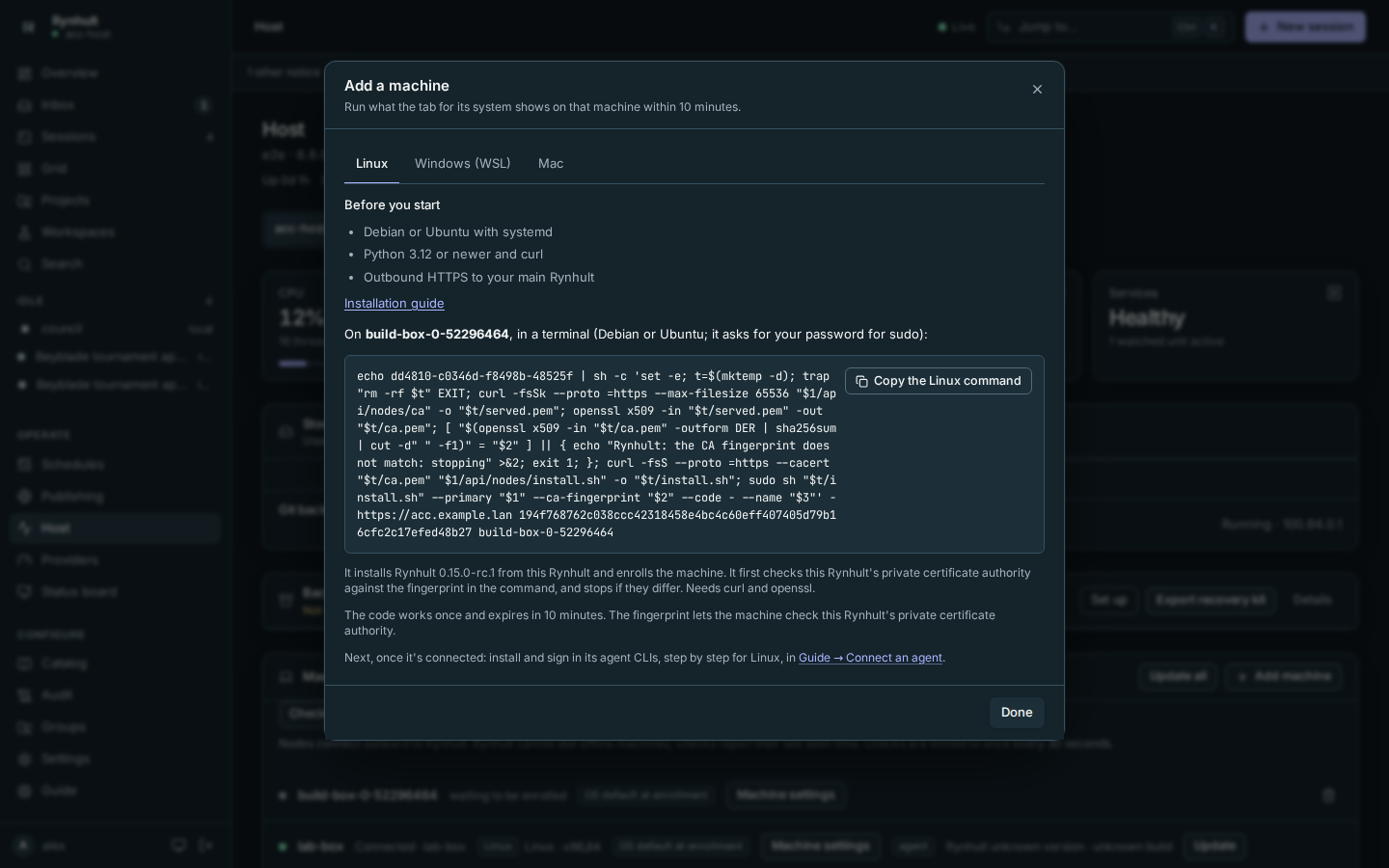
Task: Open Audit in the sidebar
Action: click(116, 695)
